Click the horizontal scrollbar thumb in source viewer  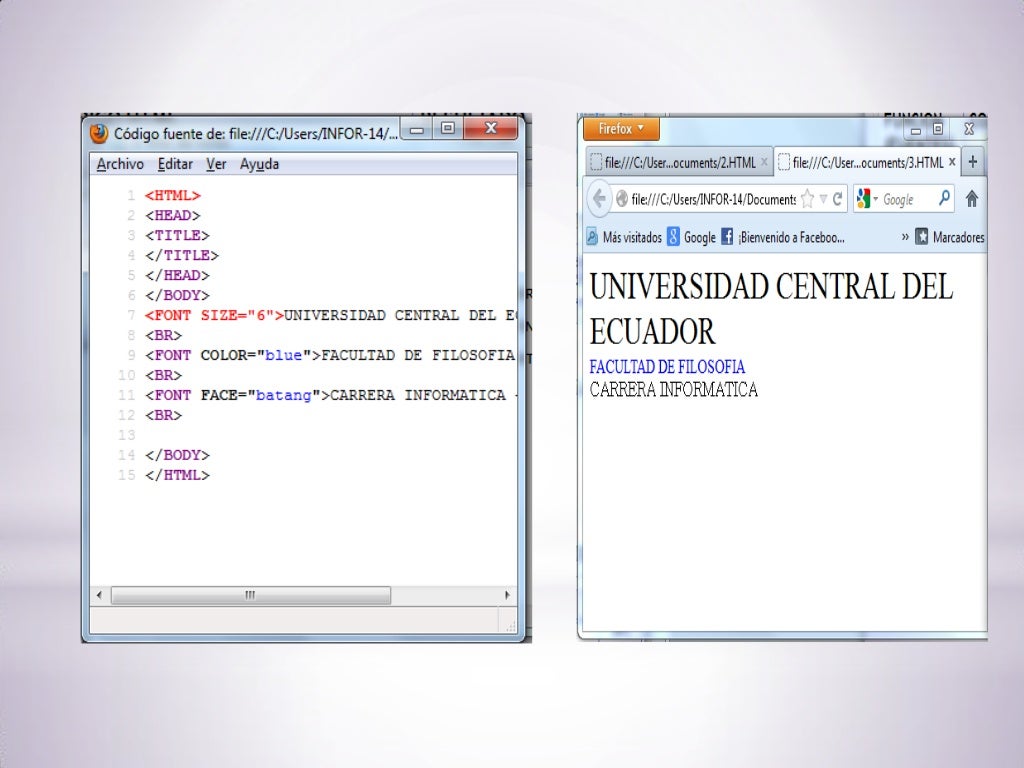tap(251, 595)
